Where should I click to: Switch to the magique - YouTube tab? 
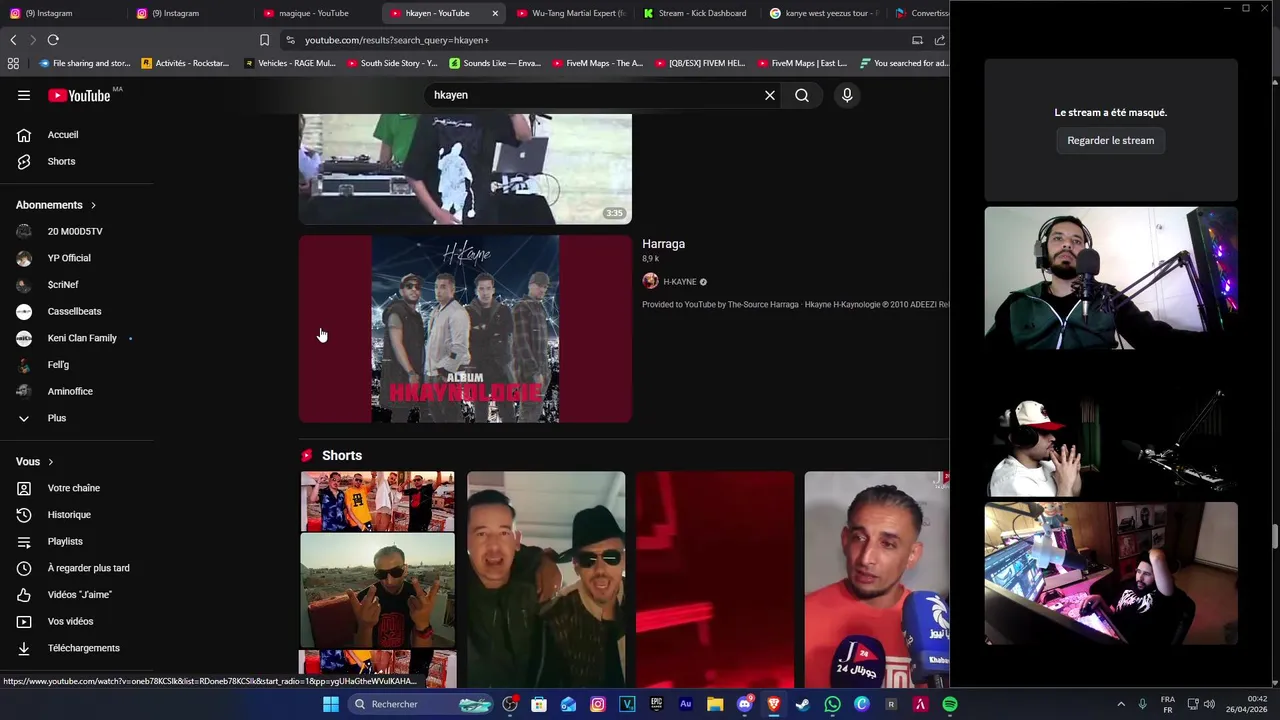point(314,13)
